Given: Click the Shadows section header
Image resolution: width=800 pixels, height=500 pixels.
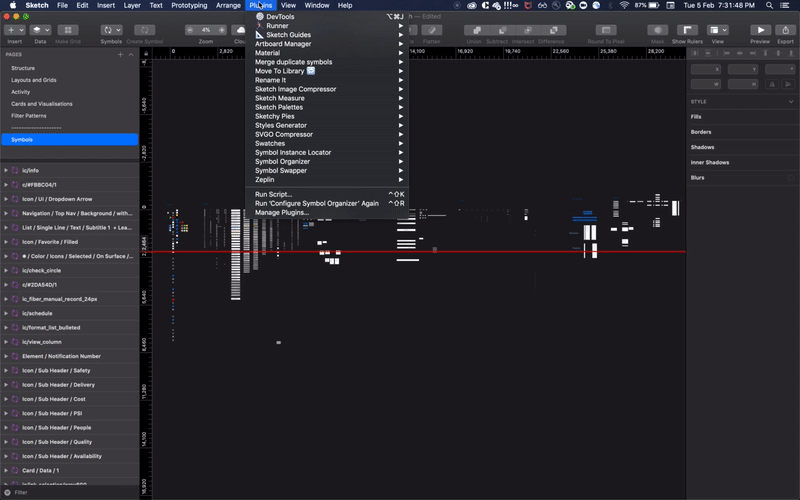Looking at the screenshot, I should coord(703,147).
